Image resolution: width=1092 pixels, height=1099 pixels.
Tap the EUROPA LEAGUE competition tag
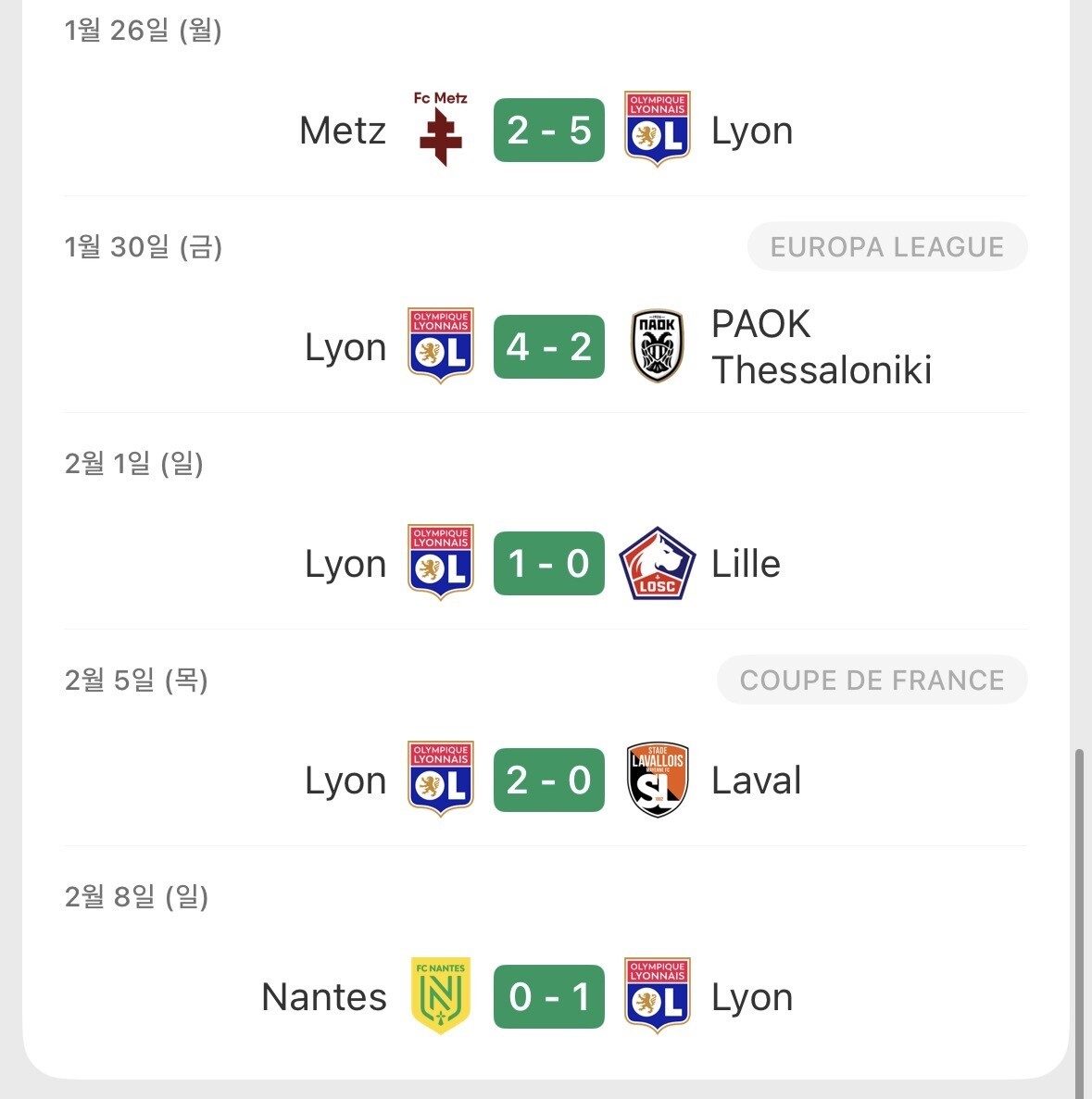[886, 247]
